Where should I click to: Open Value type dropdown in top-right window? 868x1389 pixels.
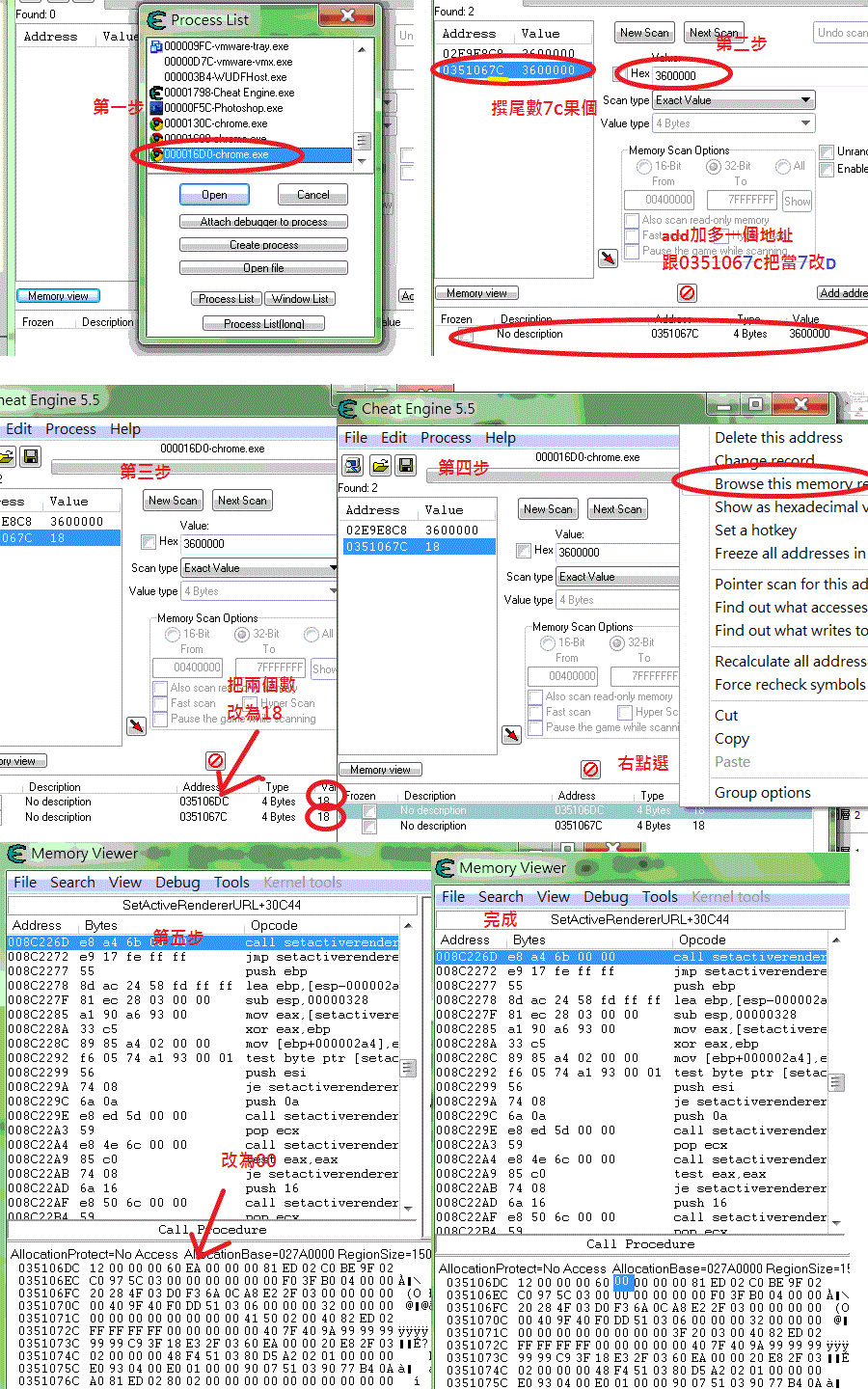click(x=734, y=123)
